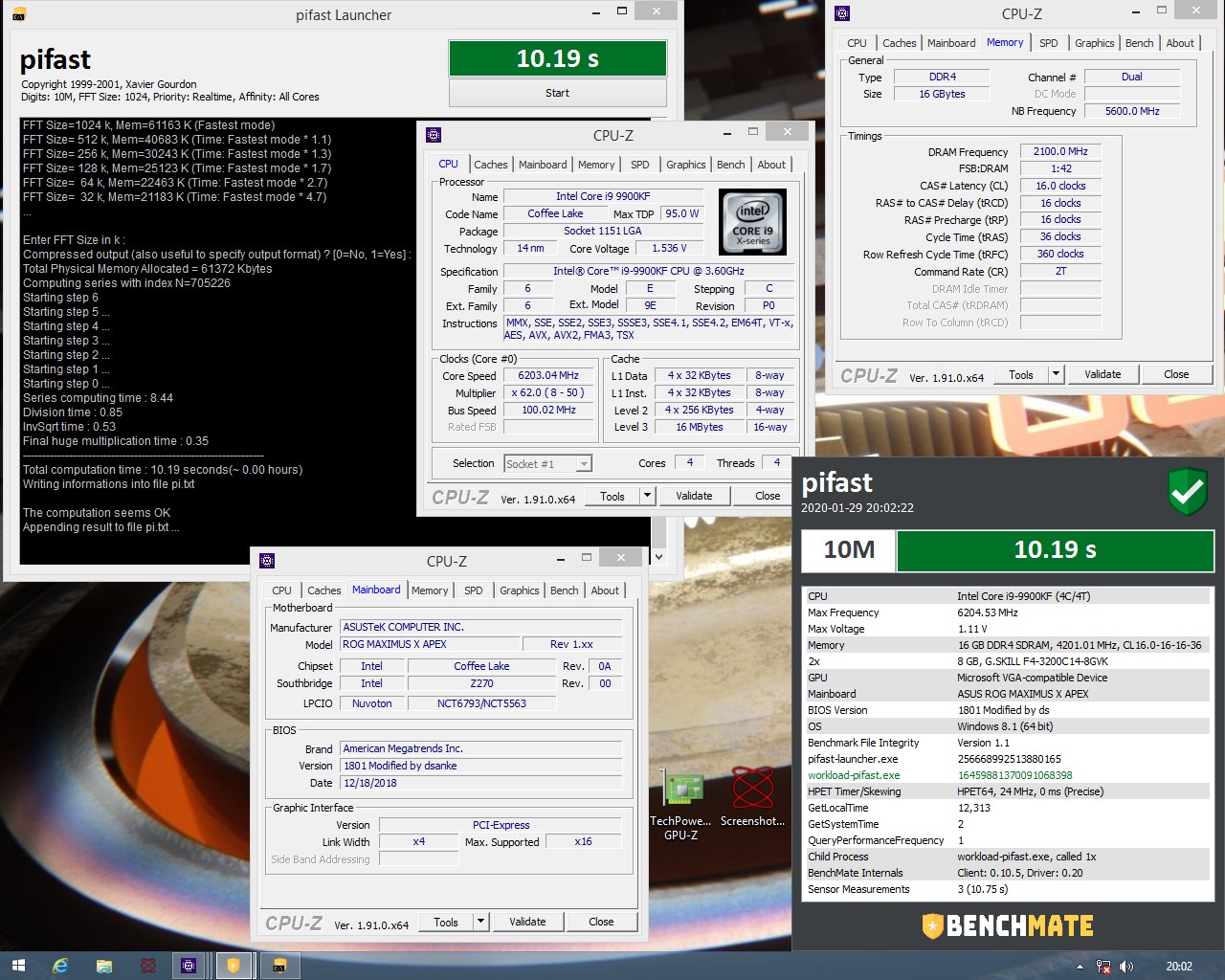Screen dimensions: 1225x980
Task: Click Max Frequency row in BenchMate
Action: 1007,612
